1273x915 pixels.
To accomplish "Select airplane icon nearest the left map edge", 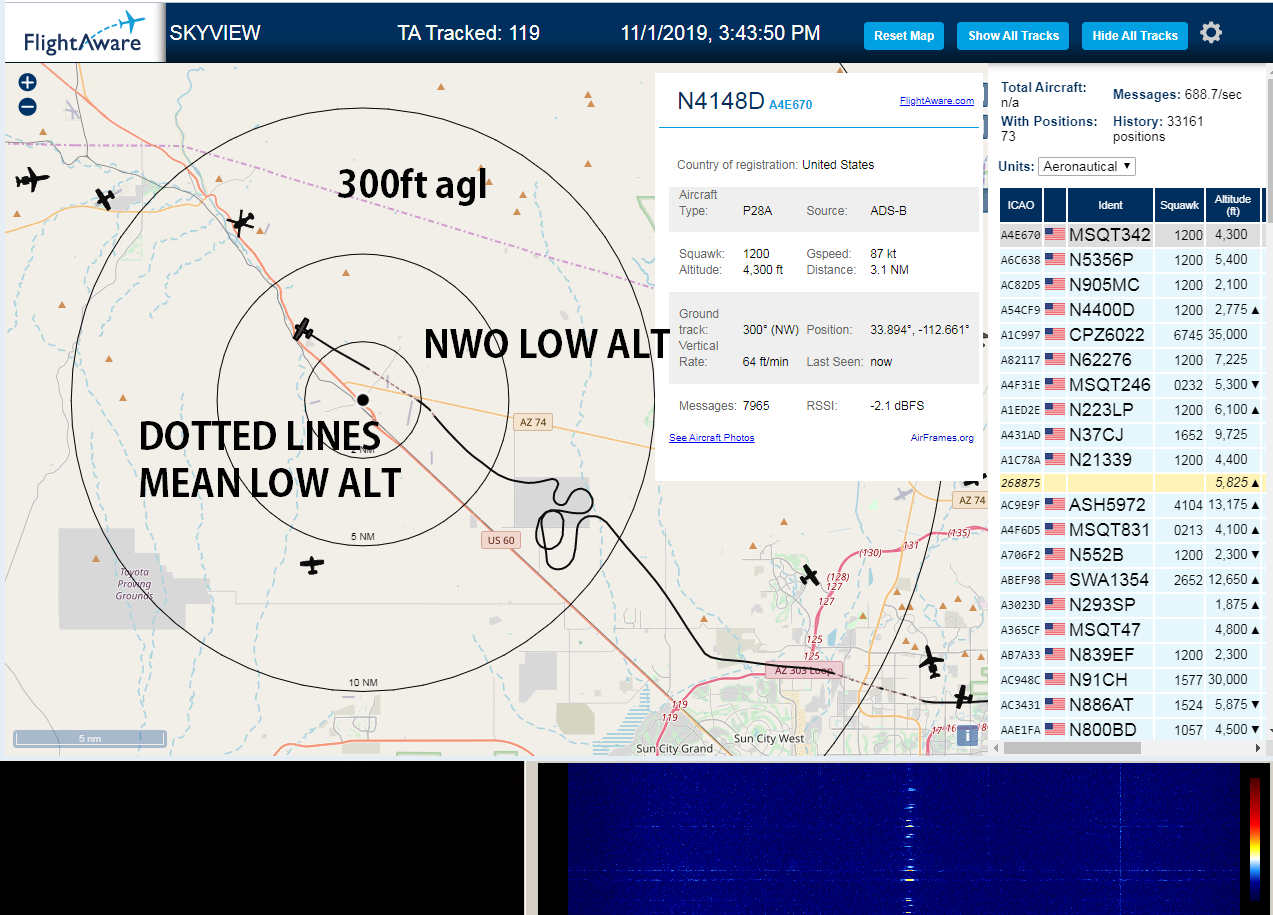I will tap(32, 180).
